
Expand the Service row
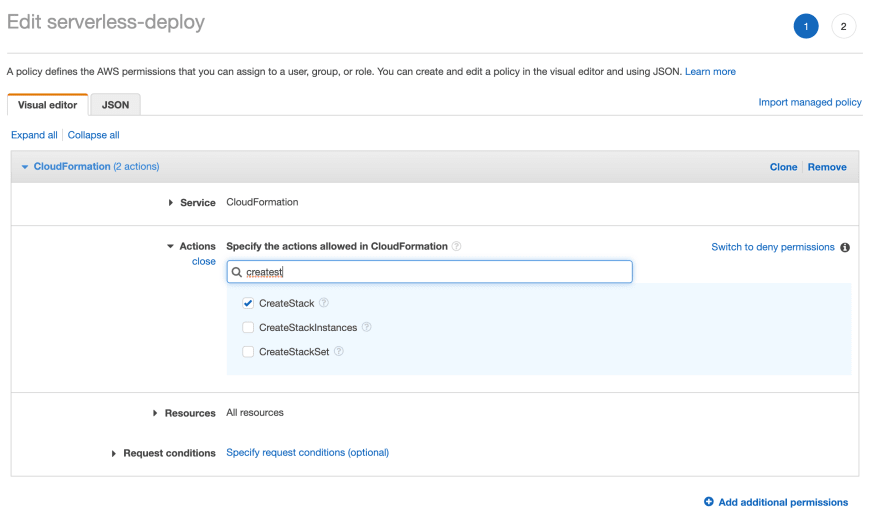click(171, 203)
